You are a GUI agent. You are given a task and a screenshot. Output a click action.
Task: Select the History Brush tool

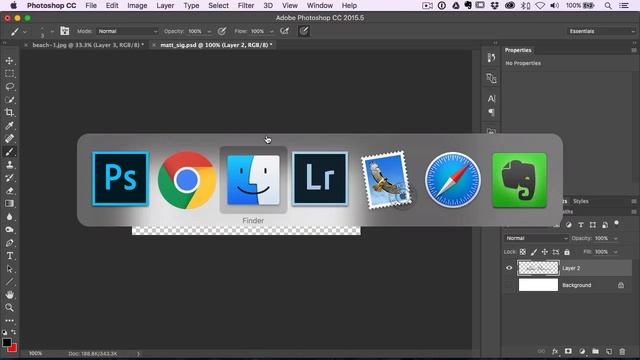click(9, 178)
